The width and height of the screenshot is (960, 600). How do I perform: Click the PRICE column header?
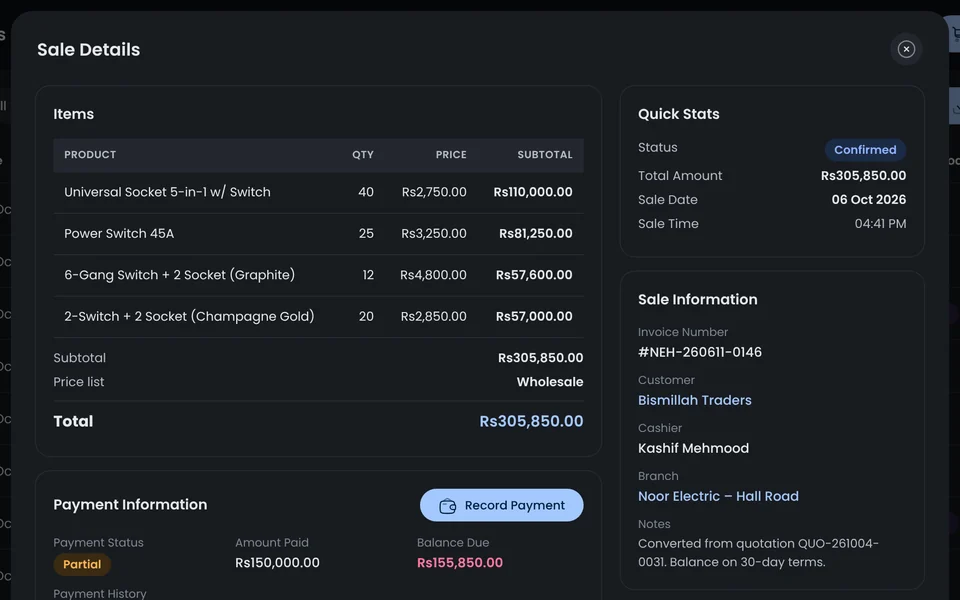coord(451,155)
